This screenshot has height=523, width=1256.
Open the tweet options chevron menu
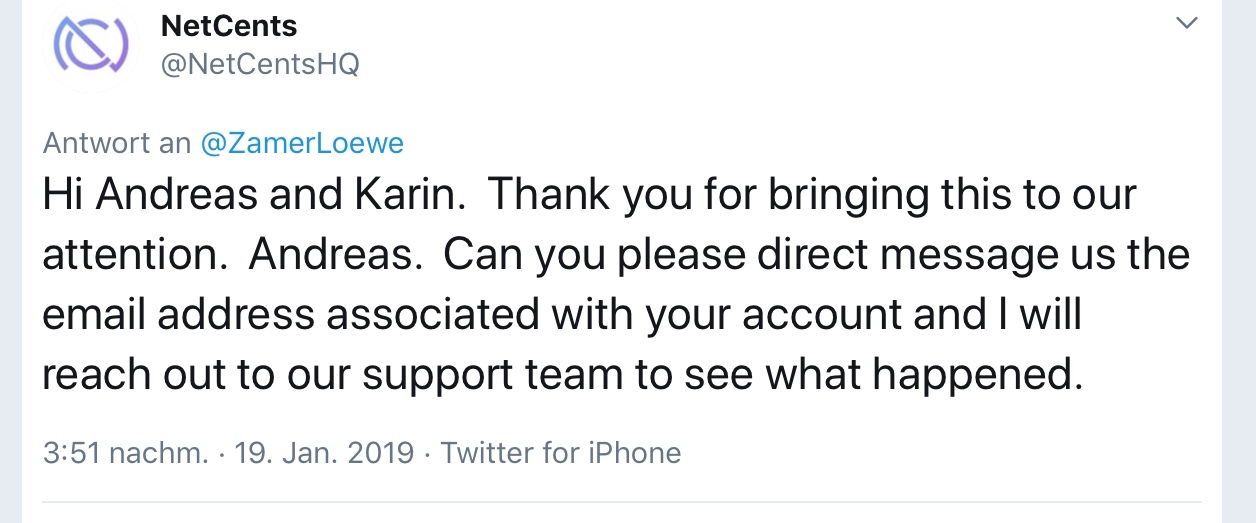(x=1187, y=23)
